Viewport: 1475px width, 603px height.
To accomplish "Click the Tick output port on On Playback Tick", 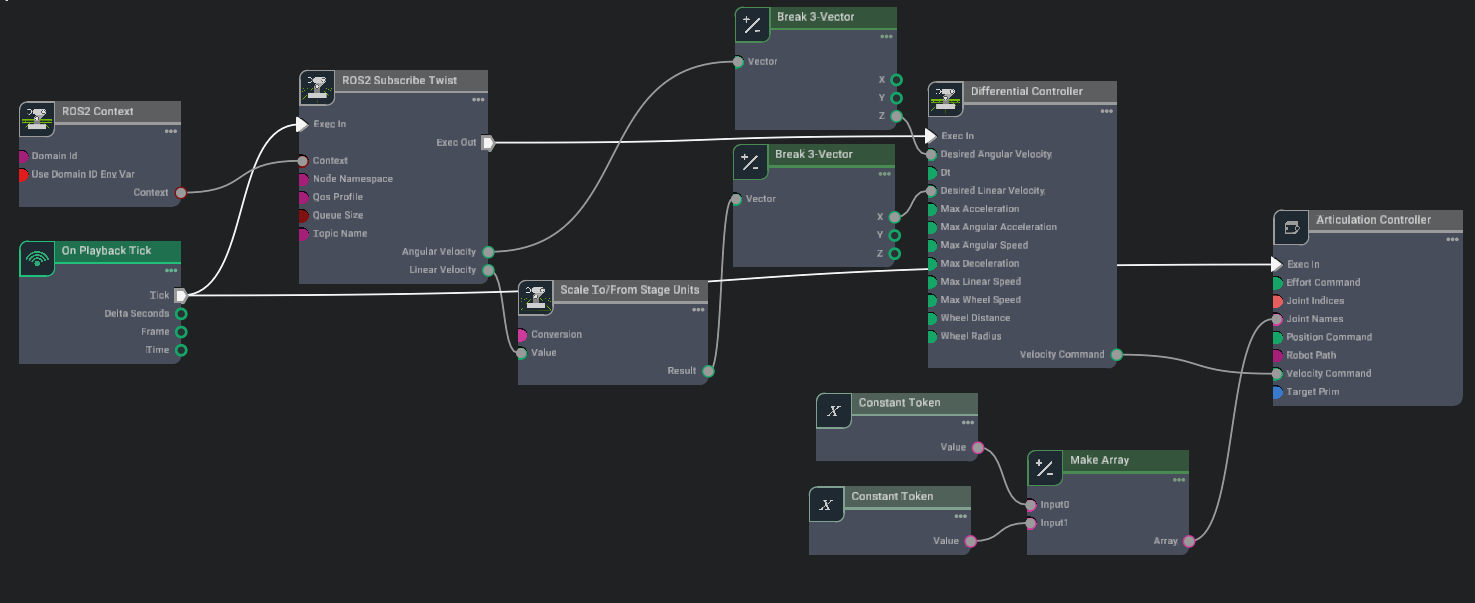I will pos(181,295).
